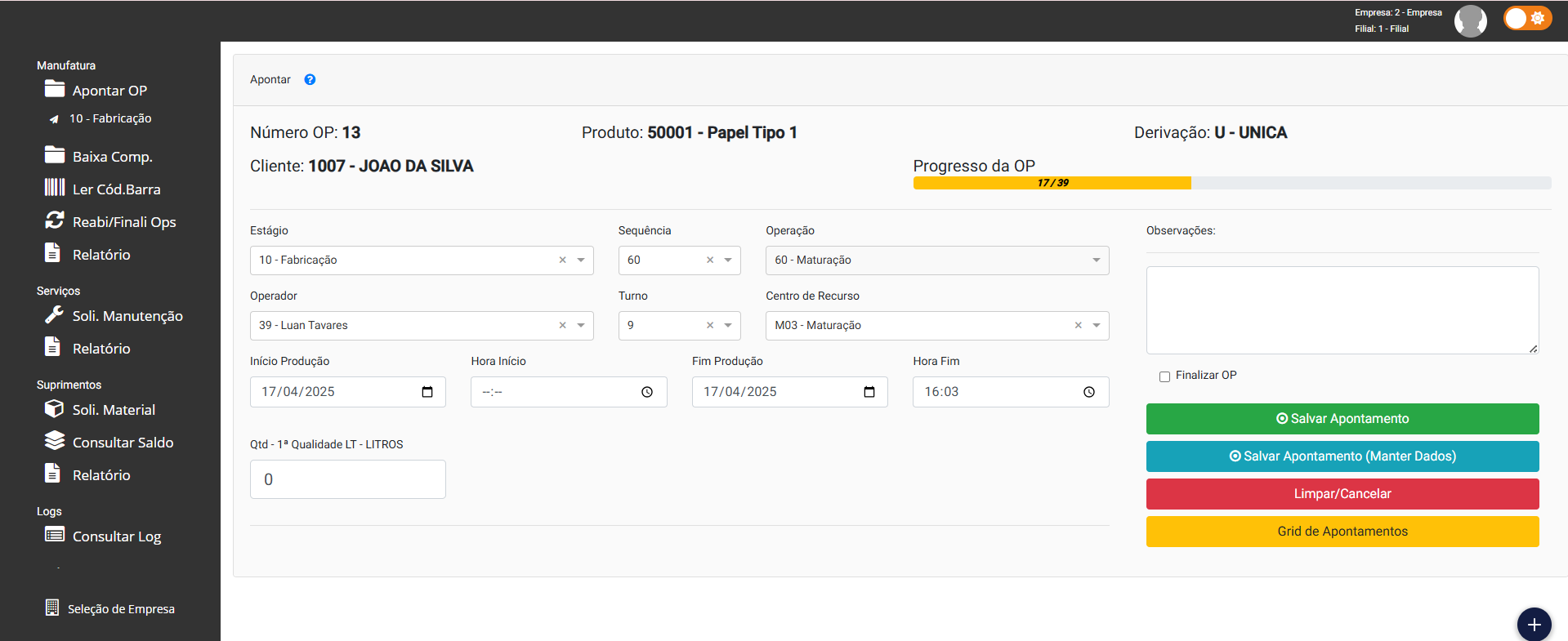Open the Seleção de Empresa link
Image resolution: width=1568 pixels, height=641 pixels.
(121, 609)
